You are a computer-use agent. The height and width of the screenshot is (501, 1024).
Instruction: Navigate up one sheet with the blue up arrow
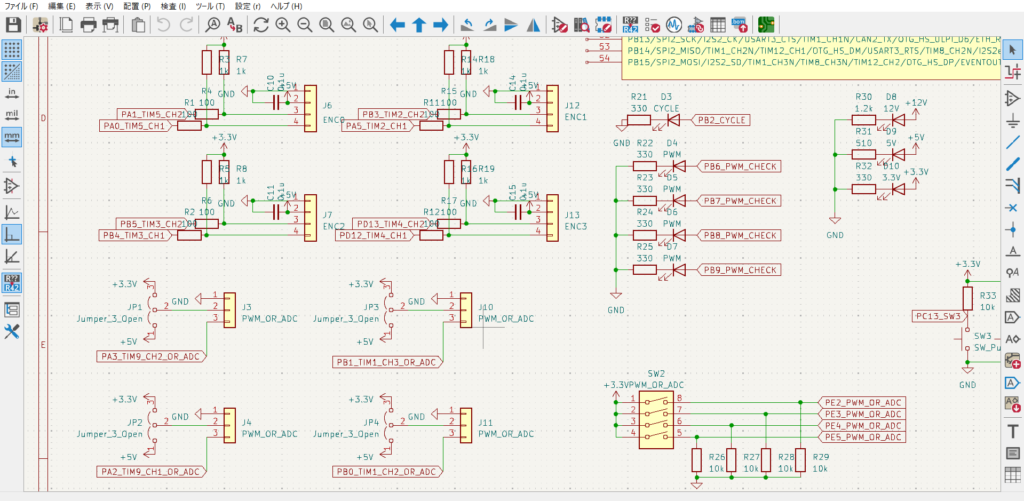point(419,24)
